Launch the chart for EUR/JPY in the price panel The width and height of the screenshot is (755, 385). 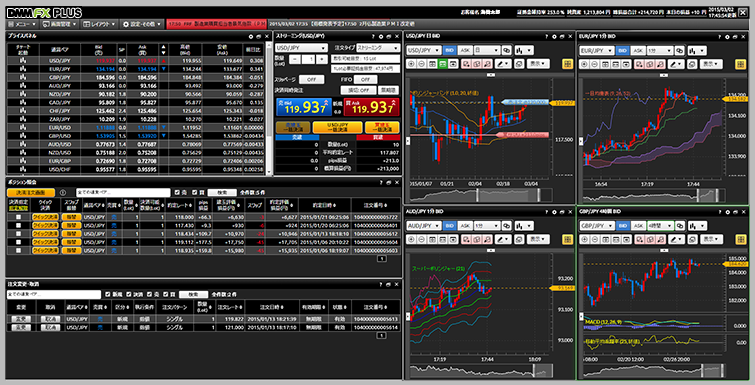[x=22, y=69]
